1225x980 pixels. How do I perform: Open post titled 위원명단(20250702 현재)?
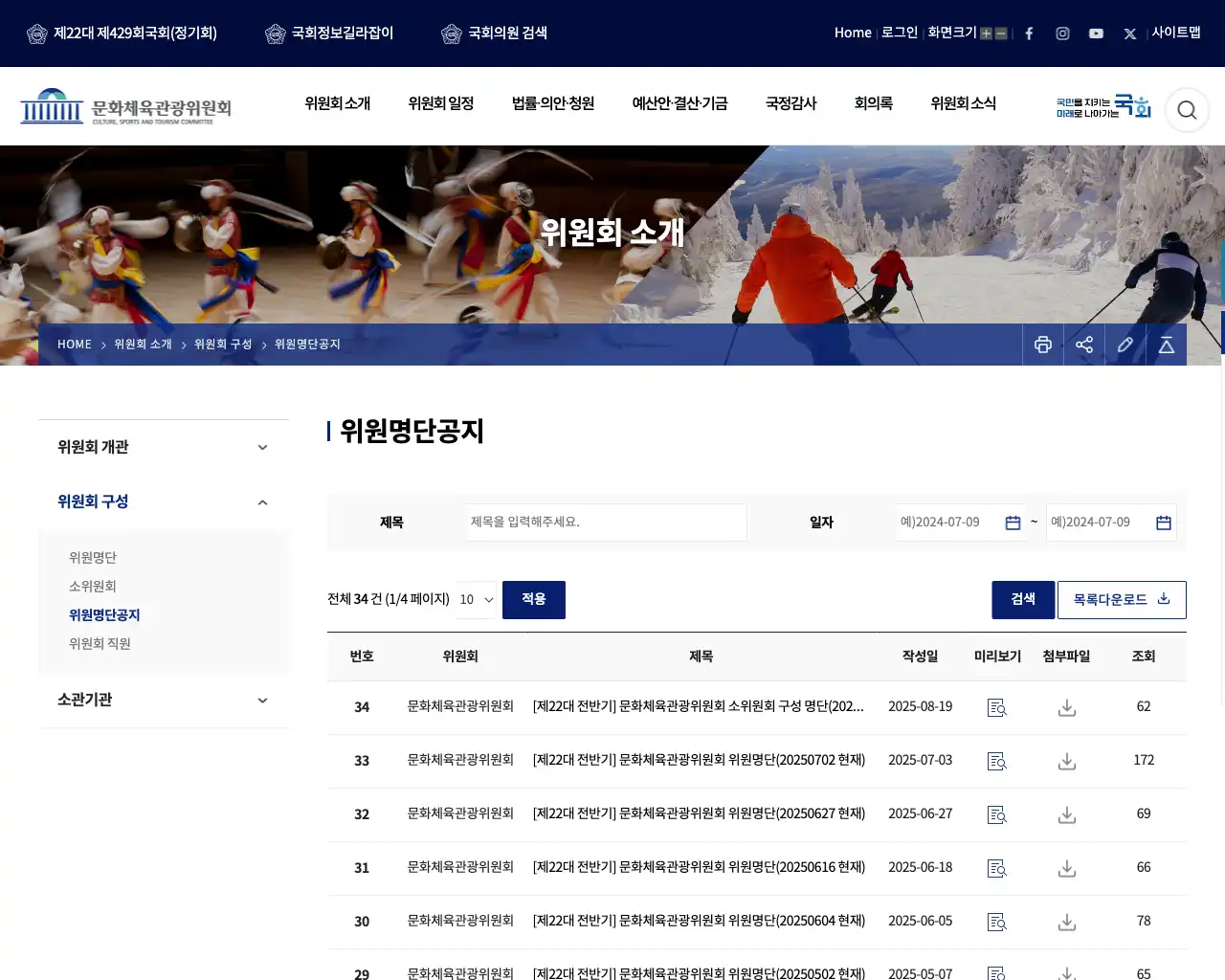click(x=699, y=761)
